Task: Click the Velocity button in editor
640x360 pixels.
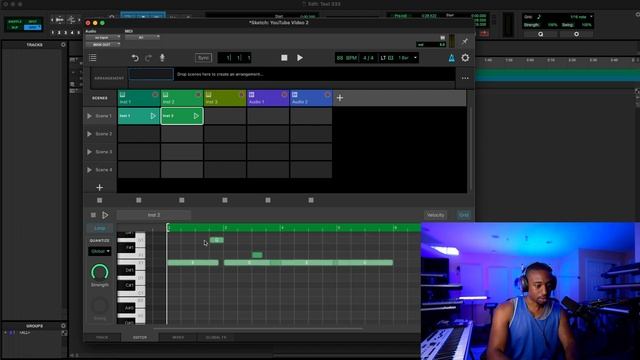Action: coord(436,215)
